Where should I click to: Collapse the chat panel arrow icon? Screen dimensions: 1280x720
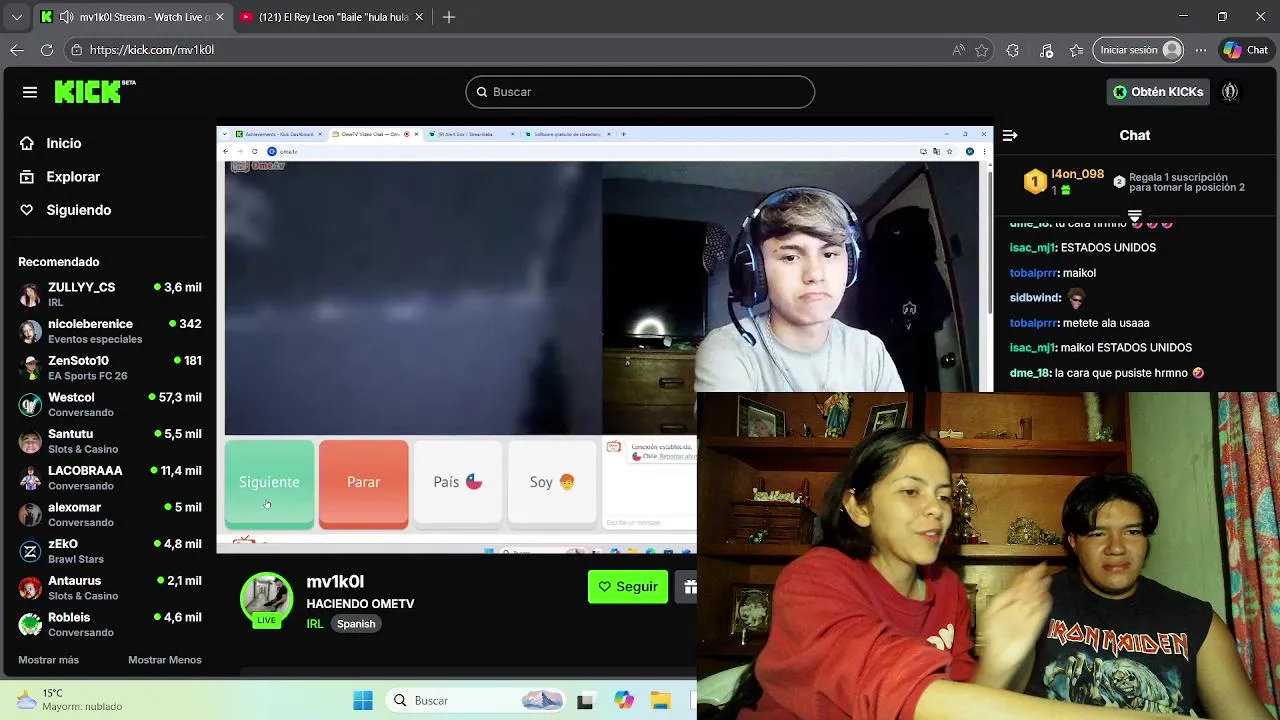coord(1010,135)
